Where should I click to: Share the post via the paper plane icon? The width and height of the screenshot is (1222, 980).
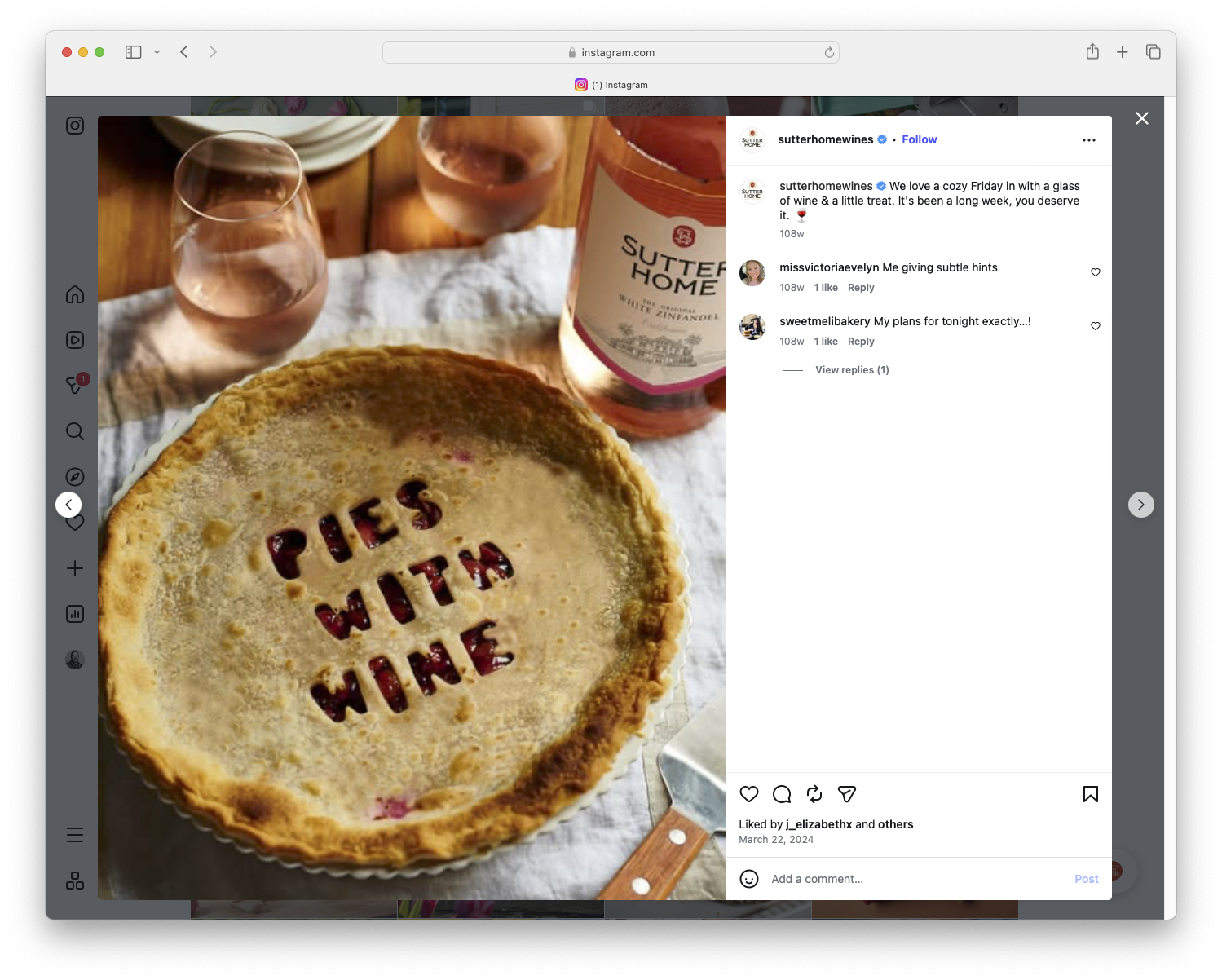(846, 794)
